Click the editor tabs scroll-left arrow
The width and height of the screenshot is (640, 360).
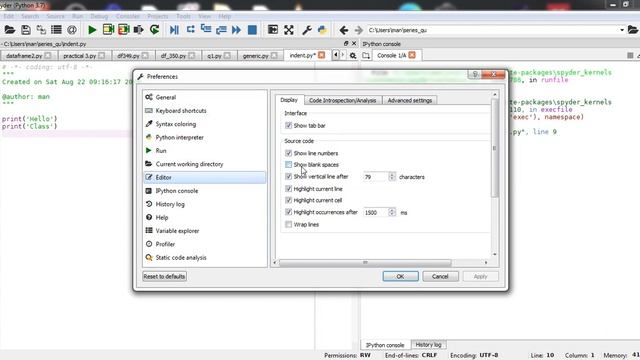tap(336, 55)
